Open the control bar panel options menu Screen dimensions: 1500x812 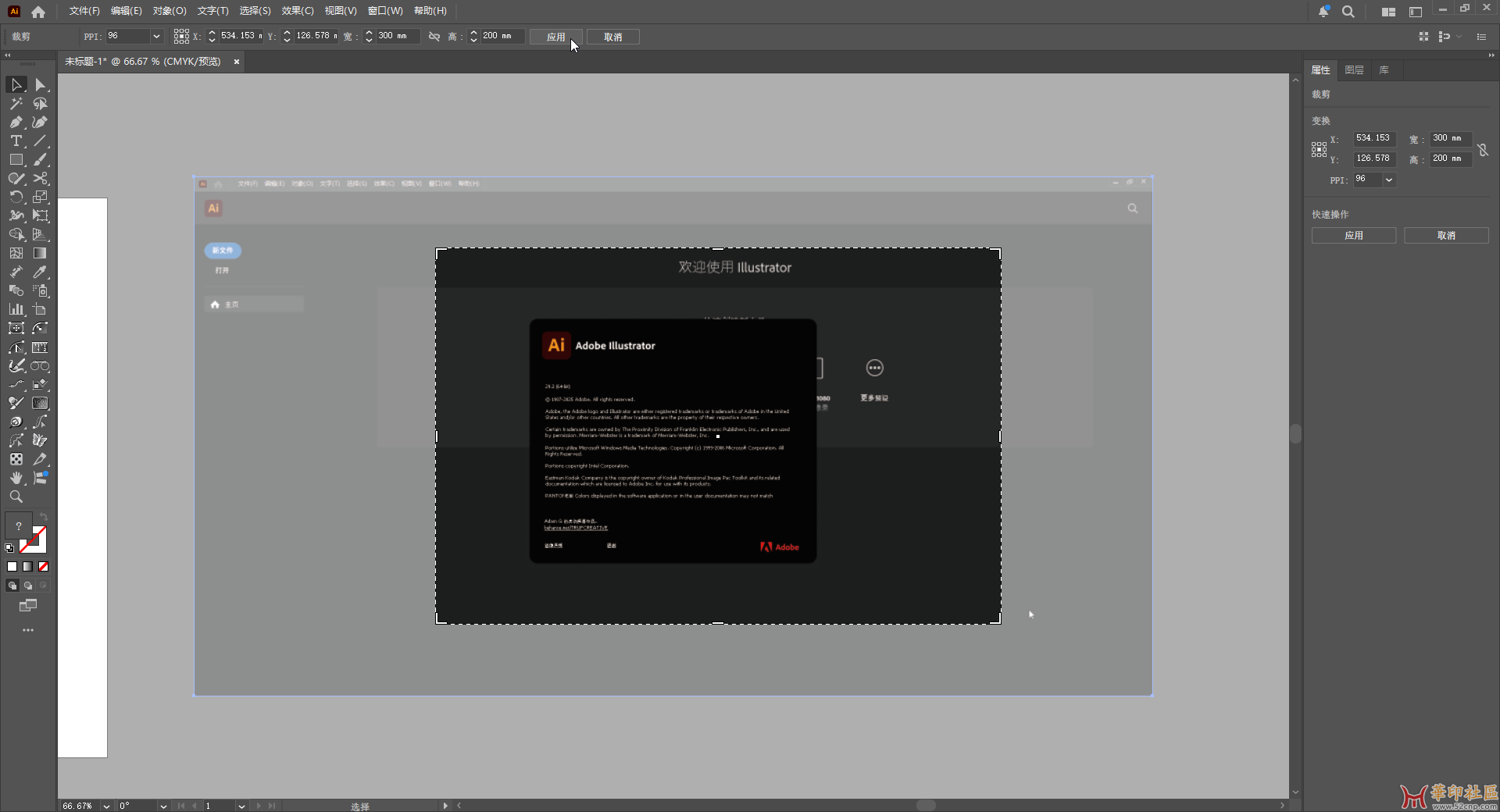1481,37
